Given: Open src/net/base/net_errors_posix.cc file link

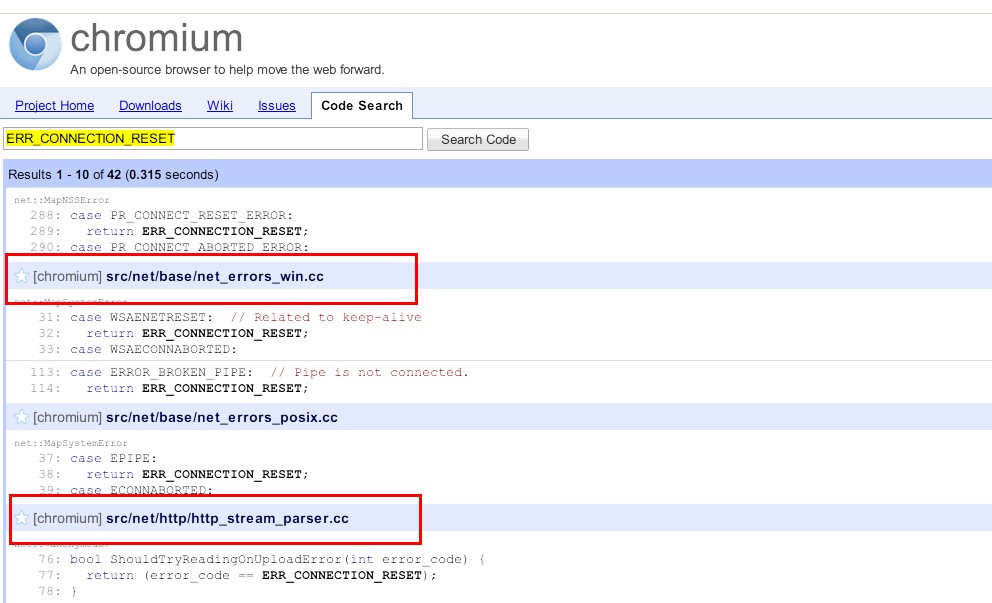Looking at the screenshot, I should tap(221, 417).
